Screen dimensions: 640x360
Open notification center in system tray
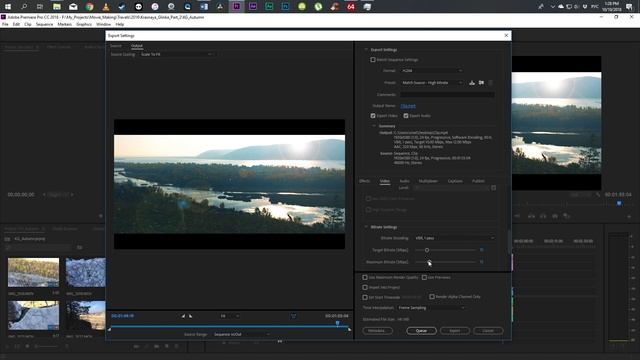click(629, 7)
